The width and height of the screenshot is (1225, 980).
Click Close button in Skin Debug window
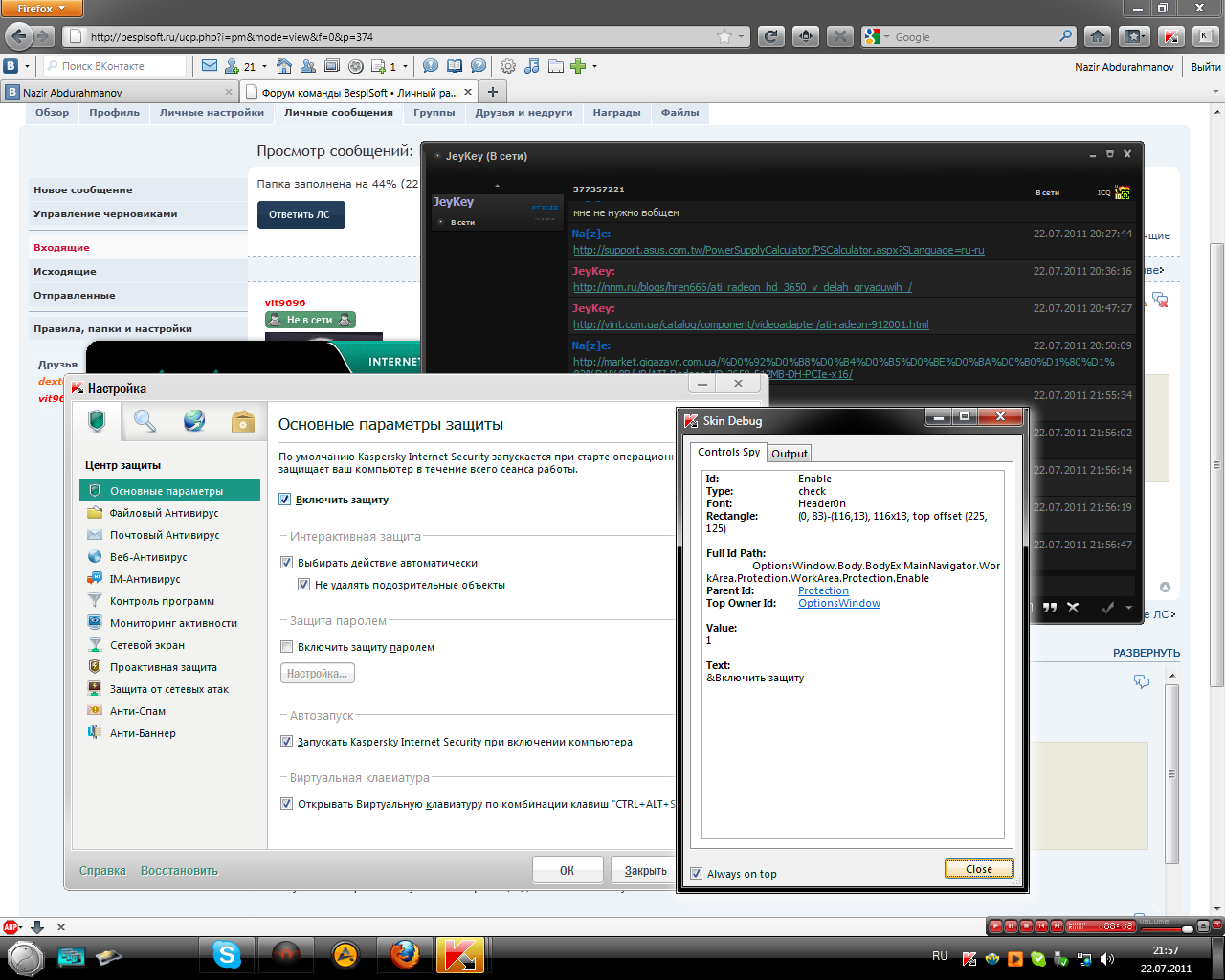[x=978, y=869]
